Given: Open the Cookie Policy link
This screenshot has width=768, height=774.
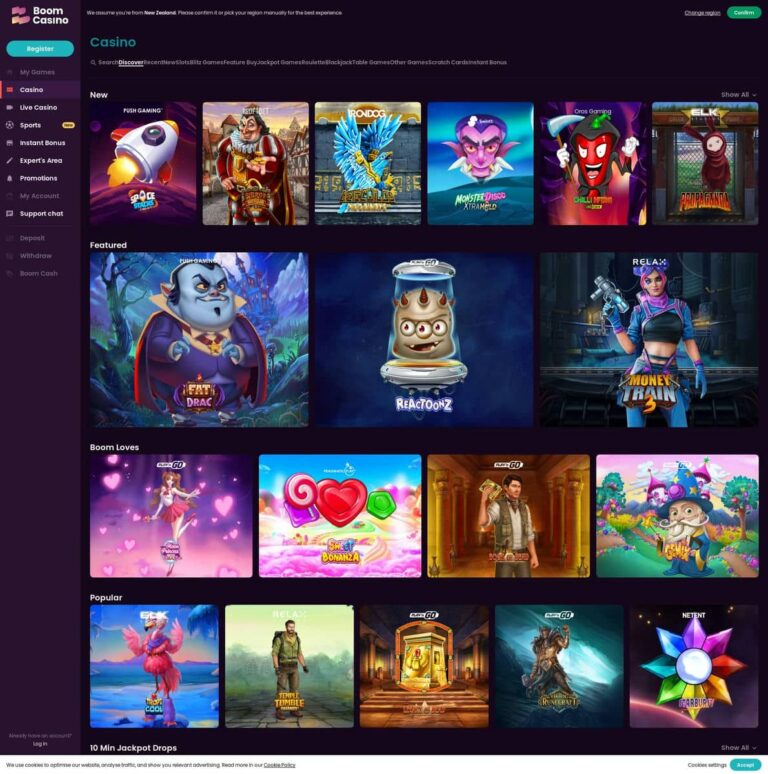Looking at the screenshot, I should click(279, 765).
